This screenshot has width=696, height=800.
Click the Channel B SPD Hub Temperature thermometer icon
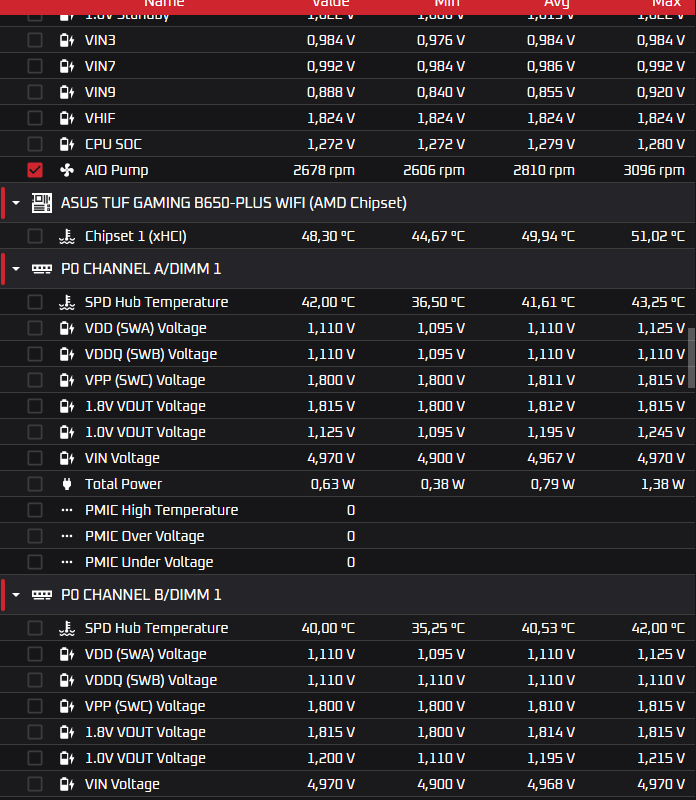67,628
